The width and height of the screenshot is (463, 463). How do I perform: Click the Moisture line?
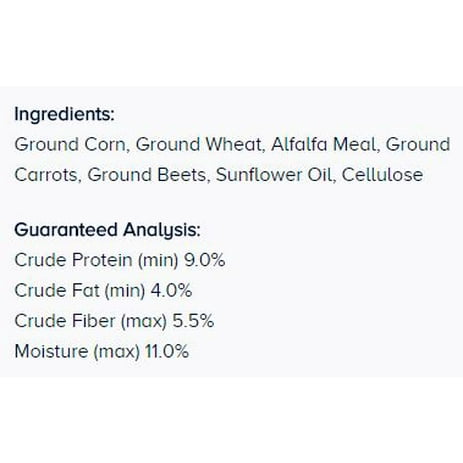pos(102,351)
